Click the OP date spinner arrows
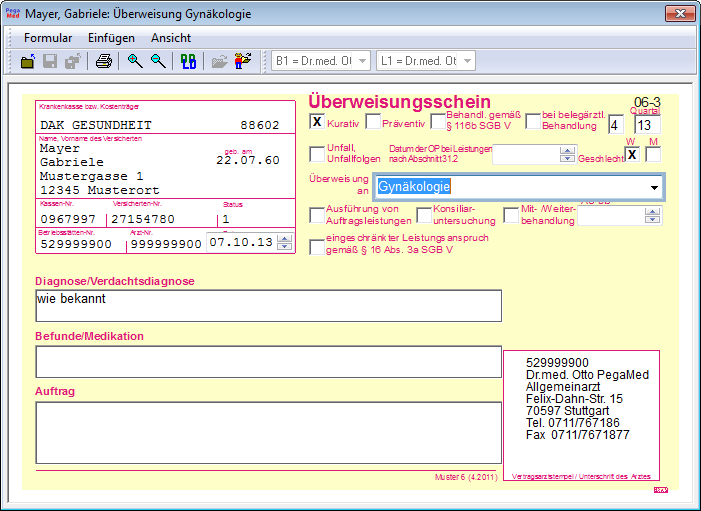The image size is (701, 511). [568, 154]
